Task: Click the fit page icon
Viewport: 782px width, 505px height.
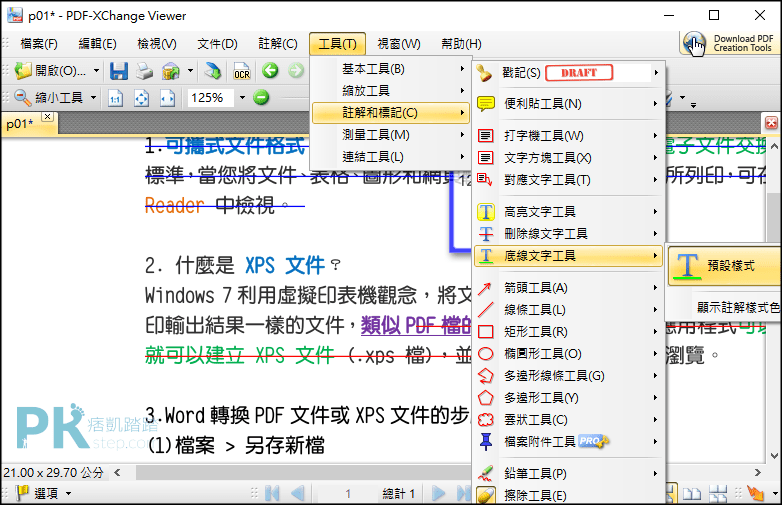Action: click(x=141, y=98)
